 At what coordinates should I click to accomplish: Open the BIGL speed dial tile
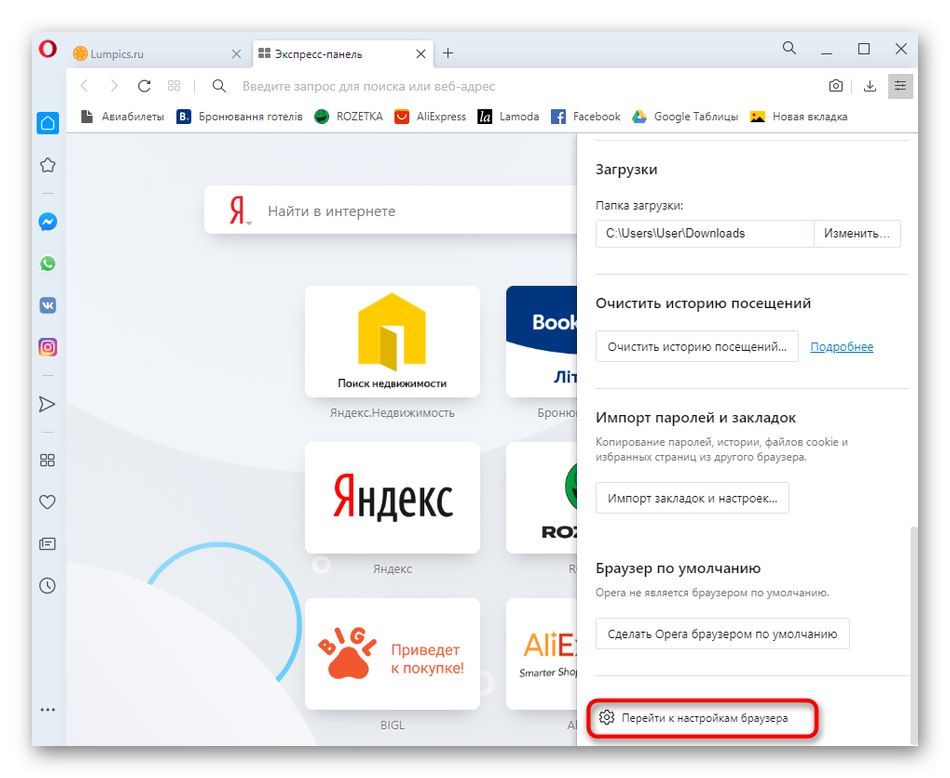click(x=393, y=654)
